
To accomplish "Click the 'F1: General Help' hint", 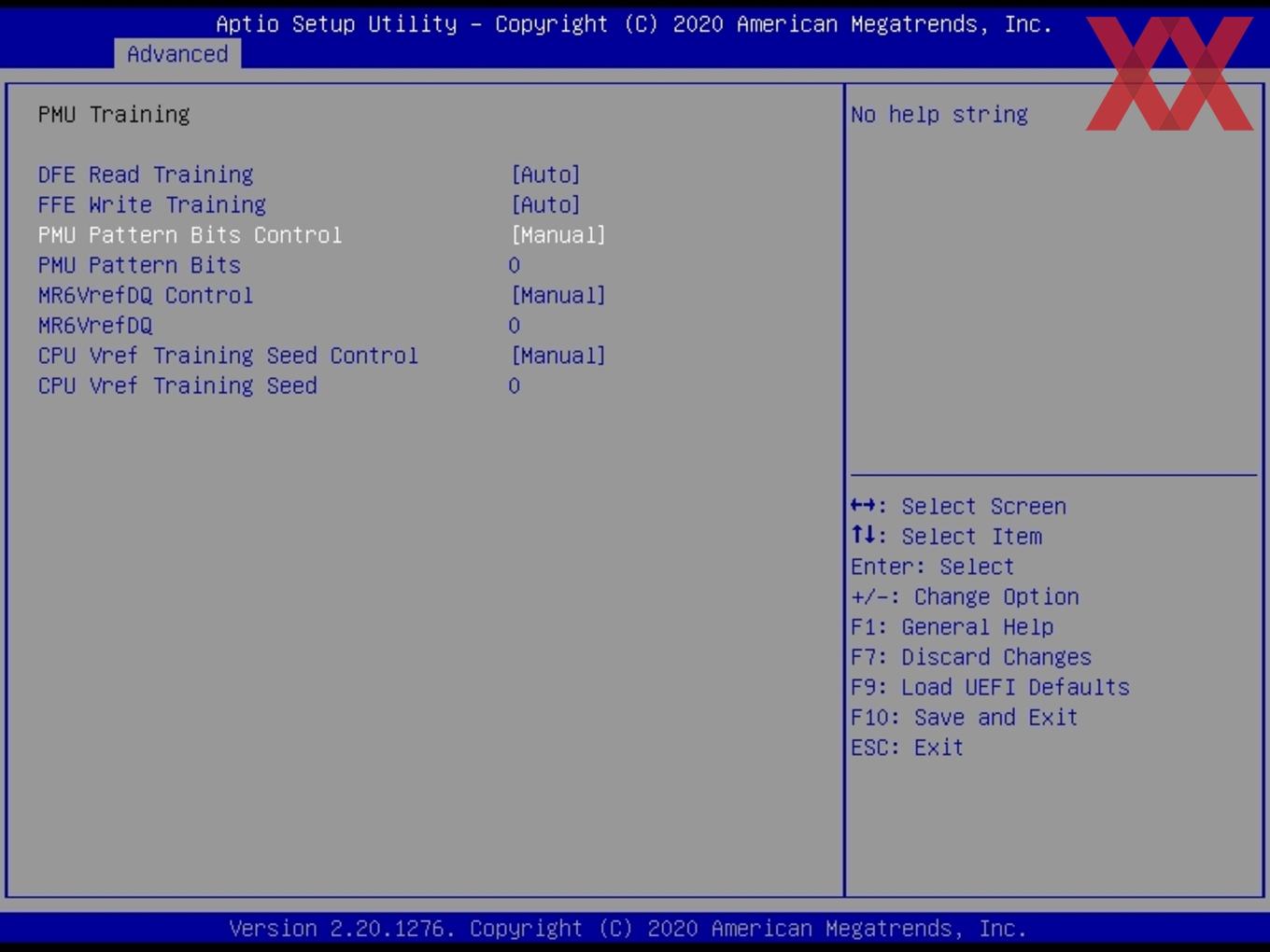I will (952, 626).
